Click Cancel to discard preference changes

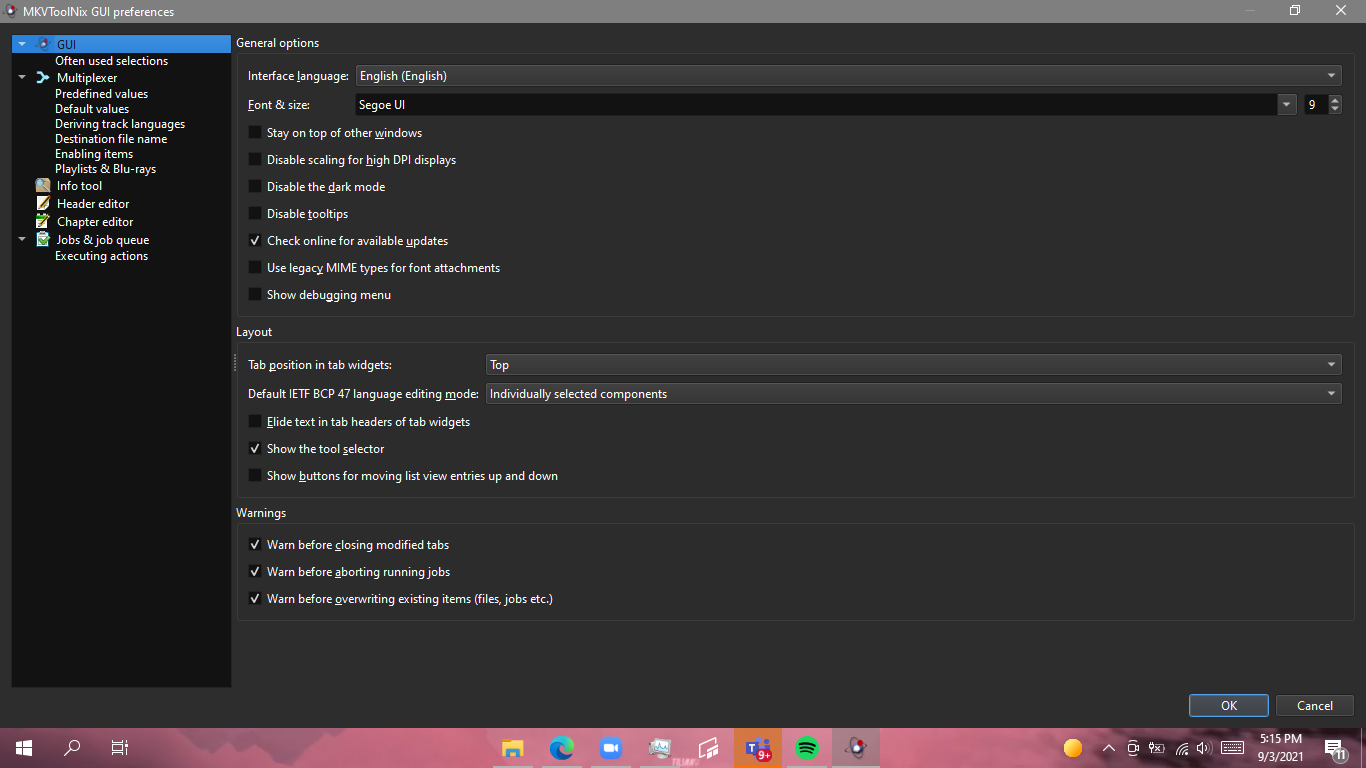pyautogui.click(x=1315, y=705)
